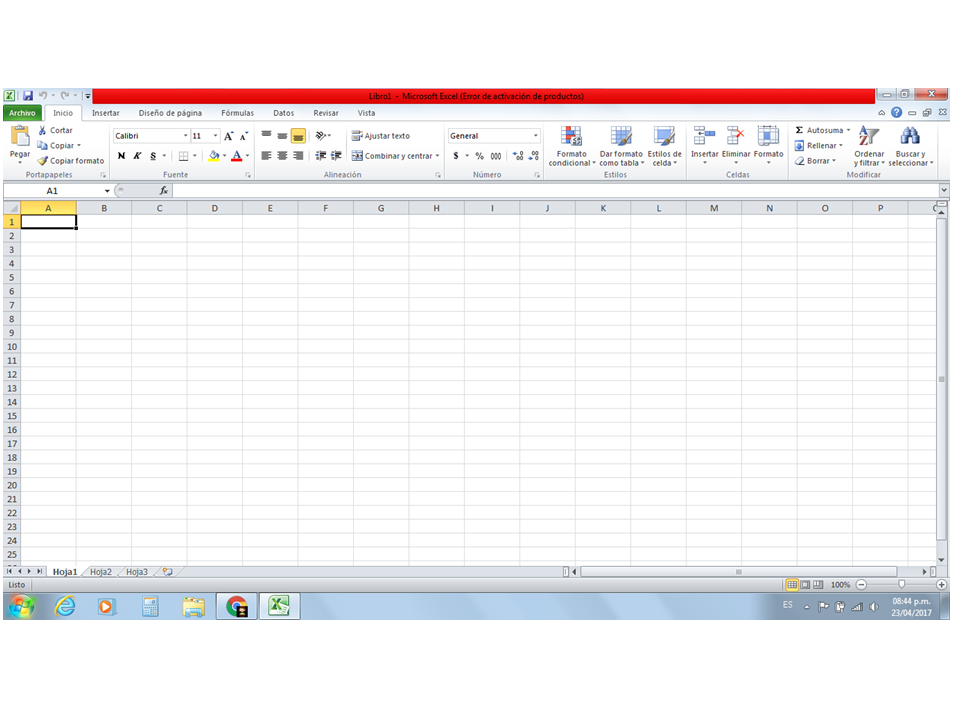Screen dimensions: 960x720
Task: Switch to Page Break preview icon
Action: click(818, 585)
